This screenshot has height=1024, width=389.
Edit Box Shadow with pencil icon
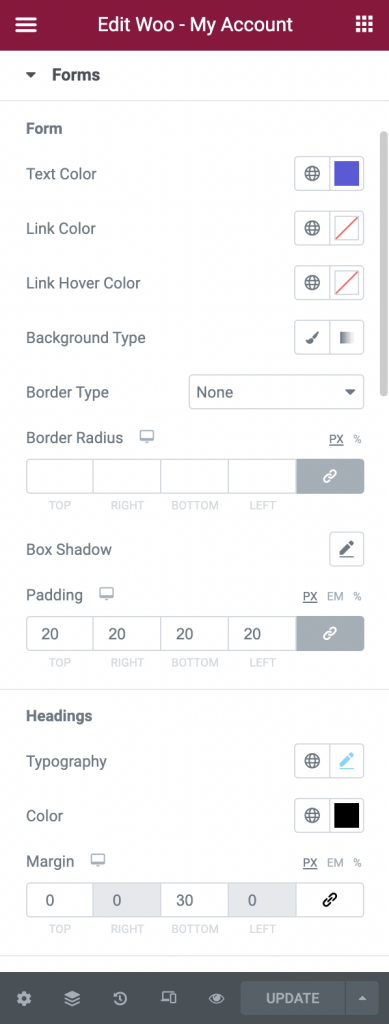pos(347,549)
